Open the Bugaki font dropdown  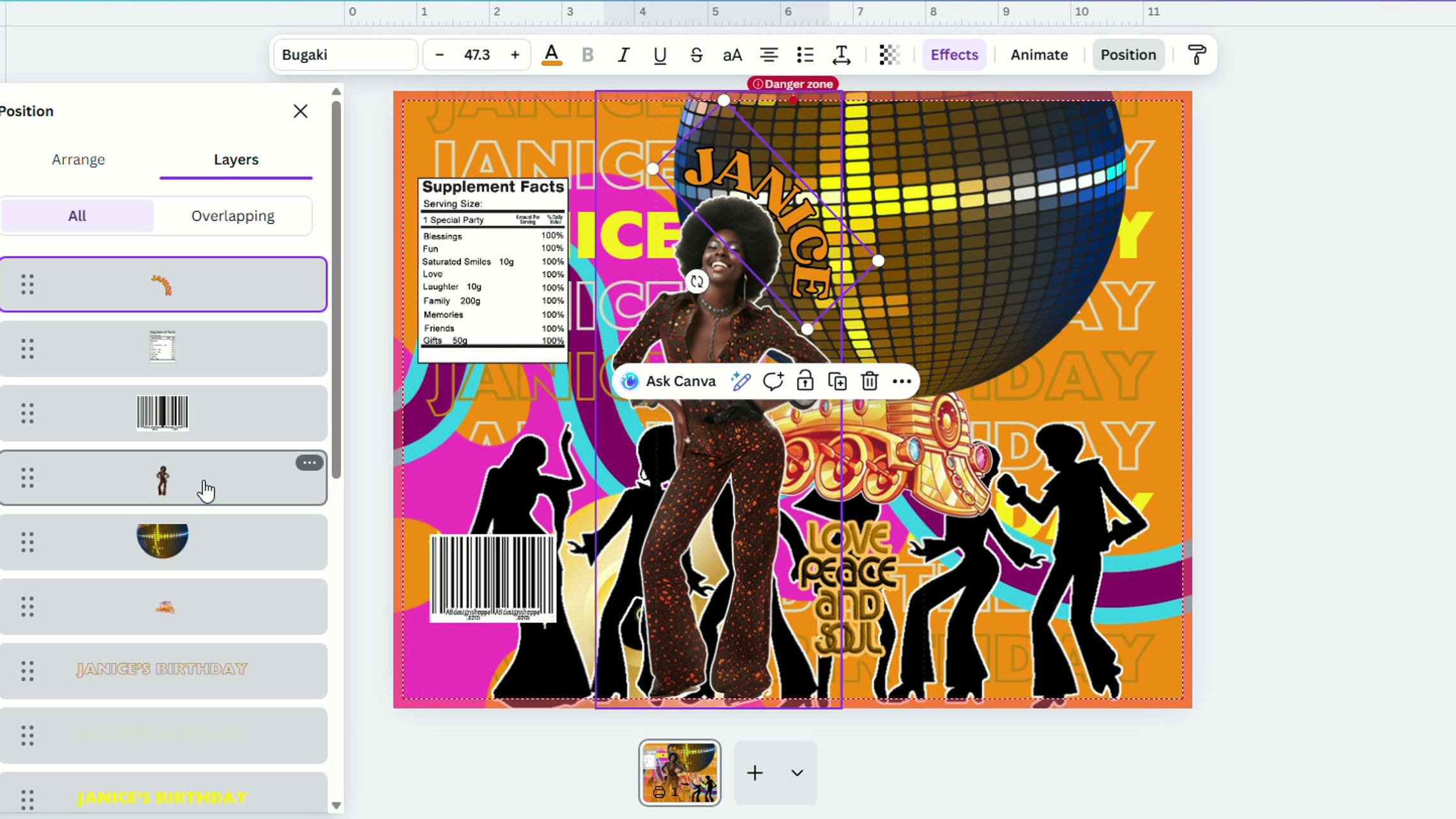pyautogui.click(x=345, y=55)
